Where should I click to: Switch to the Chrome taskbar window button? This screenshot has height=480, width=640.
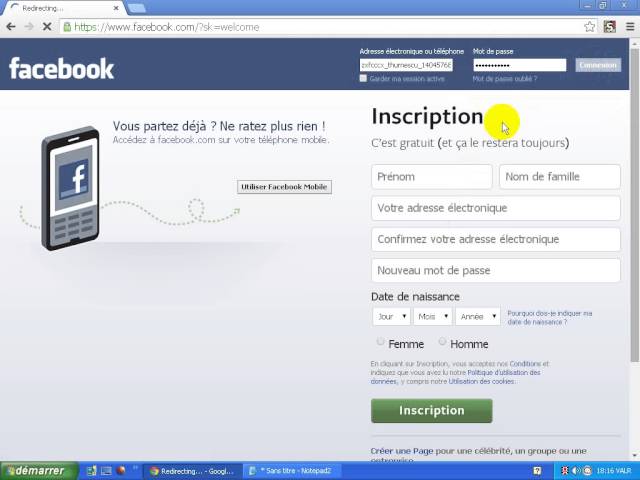193,471
